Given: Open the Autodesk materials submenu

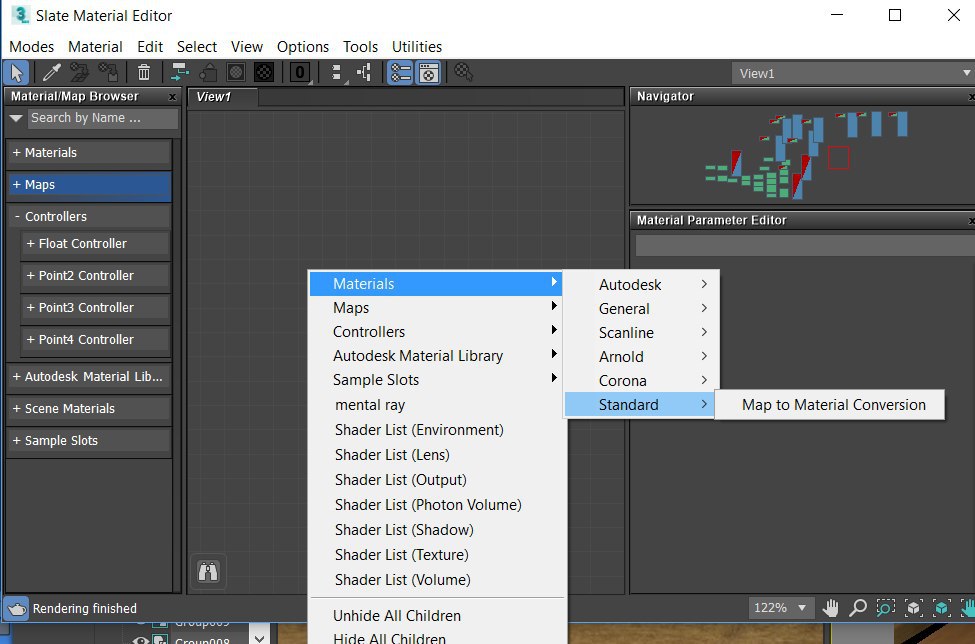Looking at the screenshot, I should tap(641, 285).
